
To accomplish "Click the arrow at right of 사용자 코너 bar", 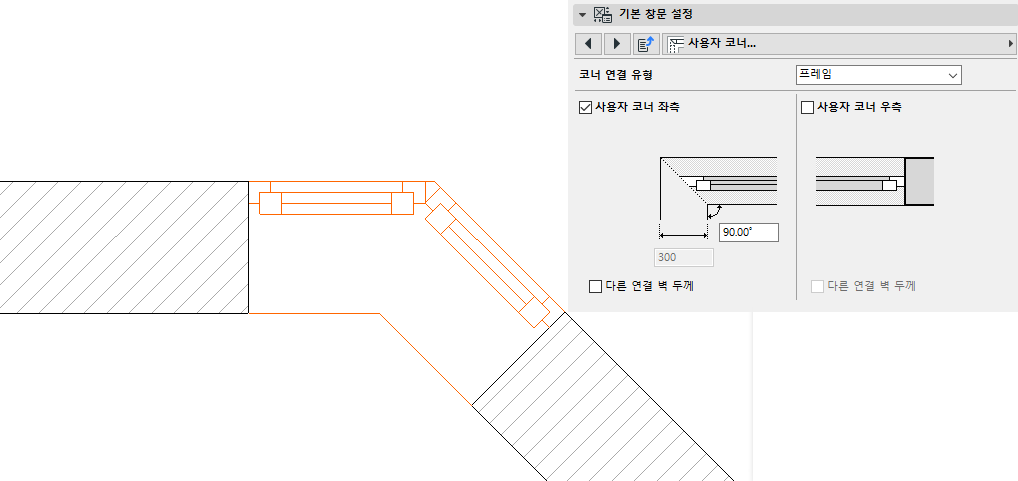I will [1010, 43].
